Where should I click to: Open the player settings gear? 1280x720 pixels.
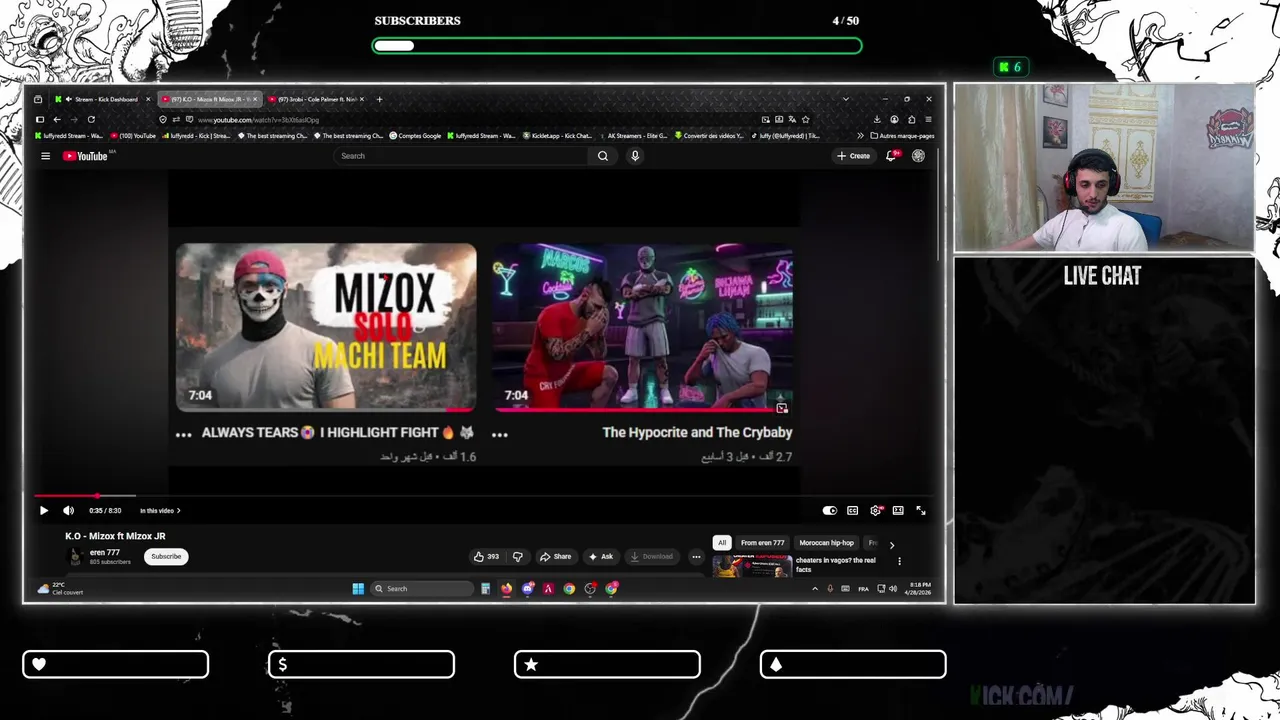point(876,510)
